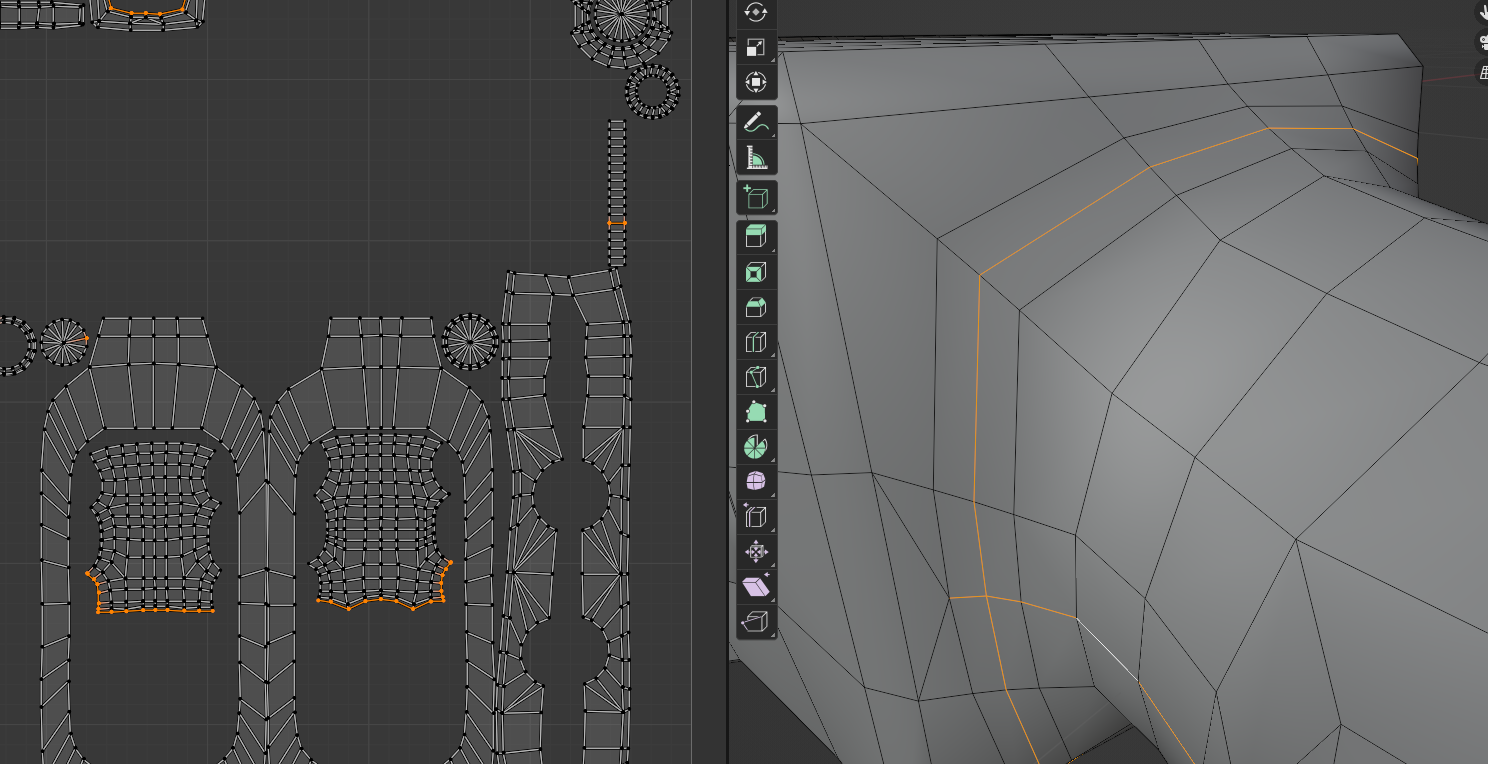Select the Smooth vertices tool
The width and height of the screenshot is (1488, 764).
pos(757,482)
